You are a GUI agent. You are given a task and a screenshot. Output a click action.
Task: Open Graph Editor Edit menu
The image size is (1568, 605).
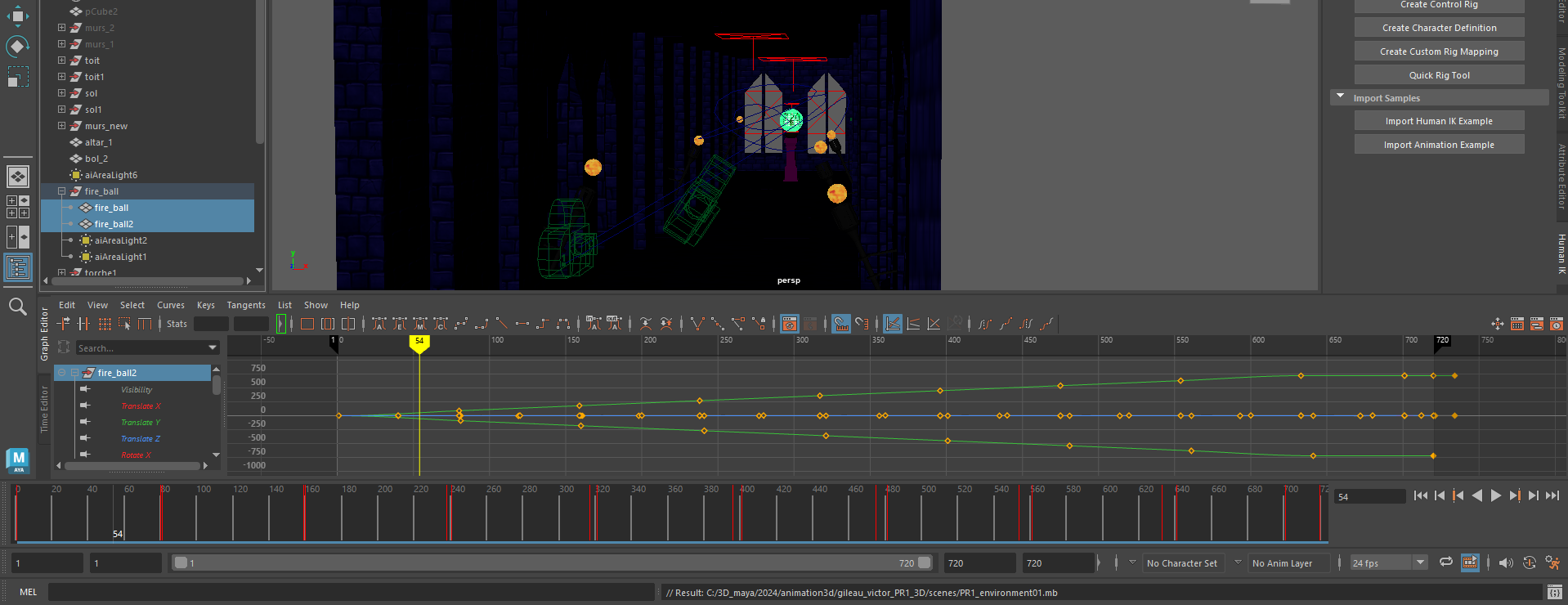(67, 305)
